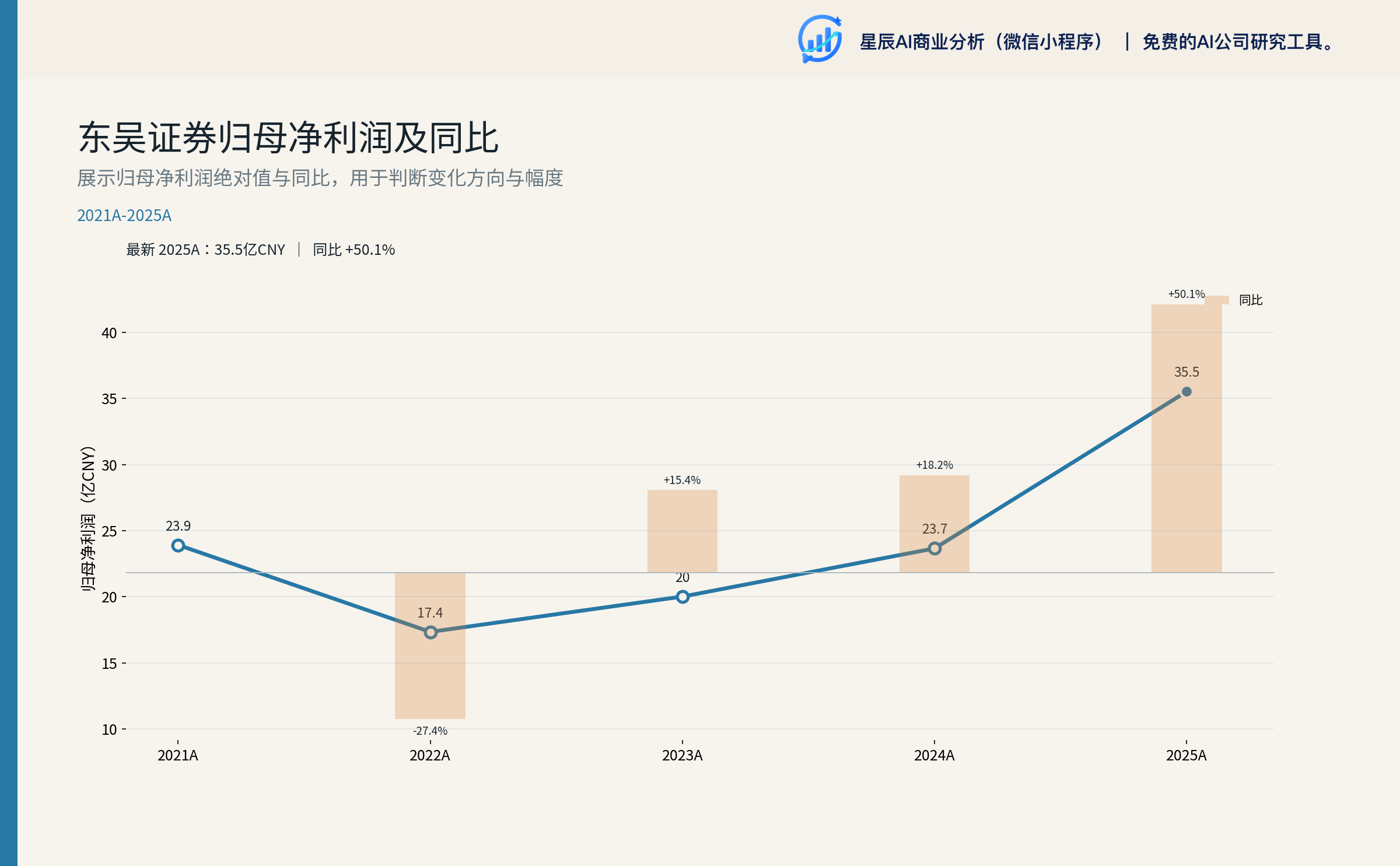This screenshot has height=866, width=1400.
Task: Click the 2022A x-axis label
Action: 430,756
